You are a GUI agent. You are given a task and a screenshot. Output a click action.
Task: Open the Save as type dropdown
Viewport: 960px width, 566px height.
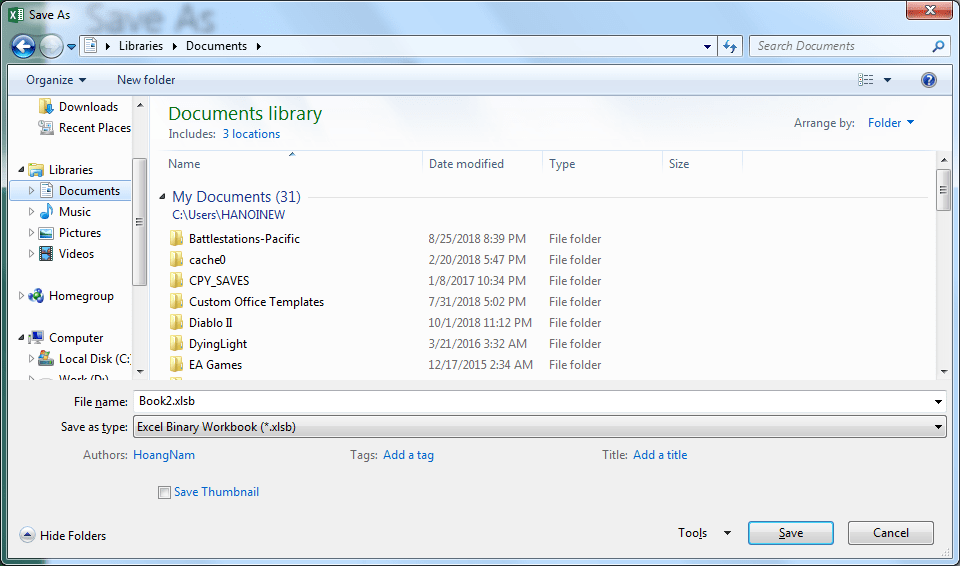[539, 427]
